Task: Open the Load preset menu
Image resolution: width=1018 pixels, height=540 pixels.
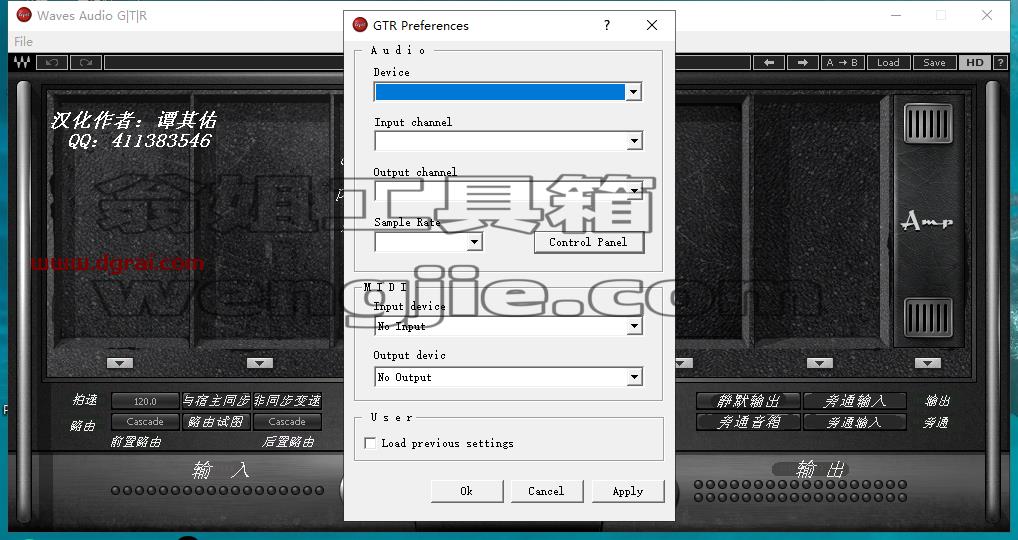Action: pos(888,62)
